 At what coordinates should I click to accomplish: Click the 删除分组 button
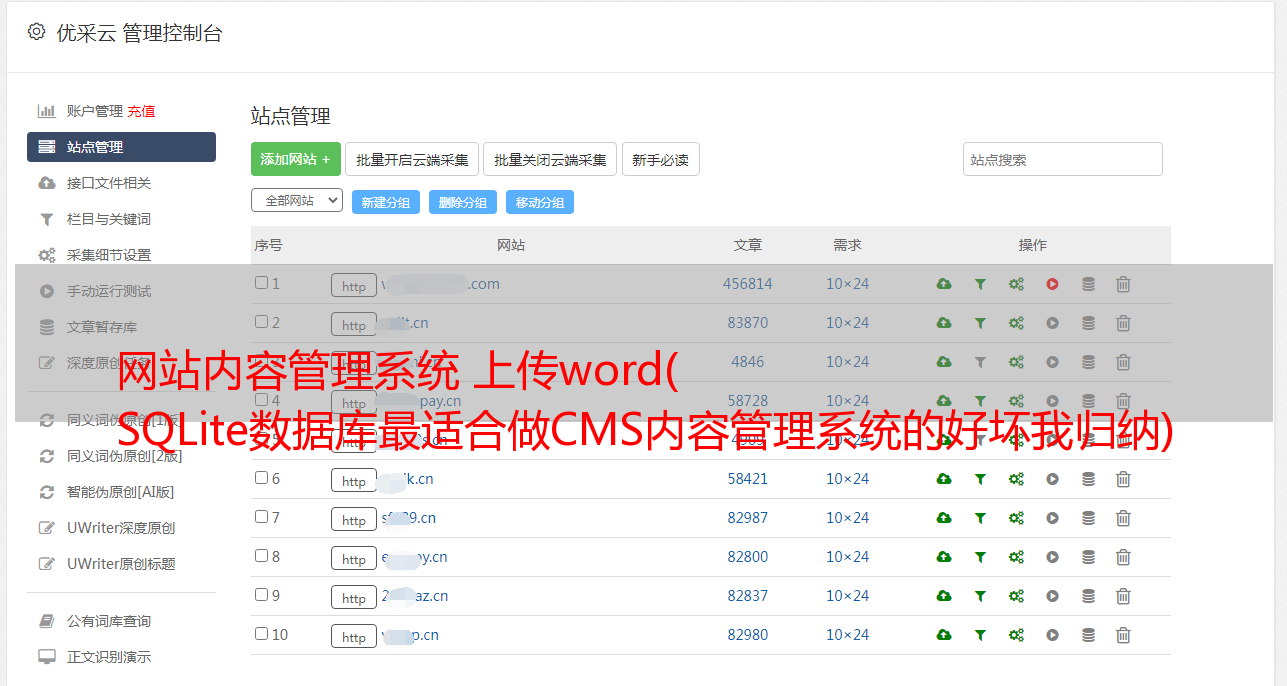pos(463,202)
